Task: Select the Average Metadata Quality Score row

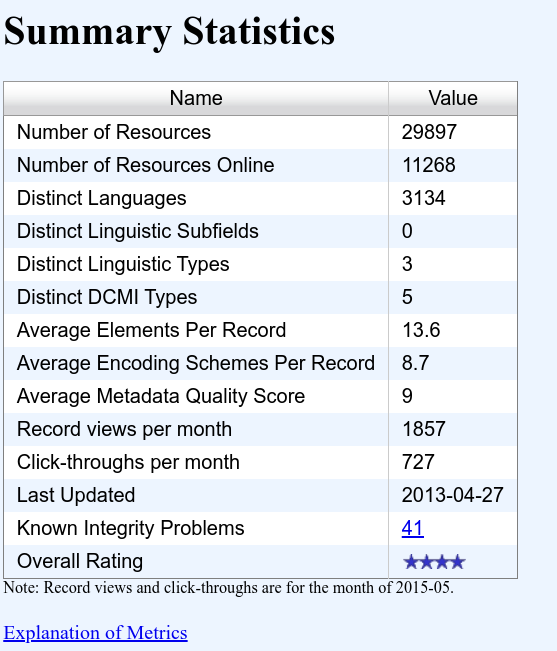Action: coord(261,396)
